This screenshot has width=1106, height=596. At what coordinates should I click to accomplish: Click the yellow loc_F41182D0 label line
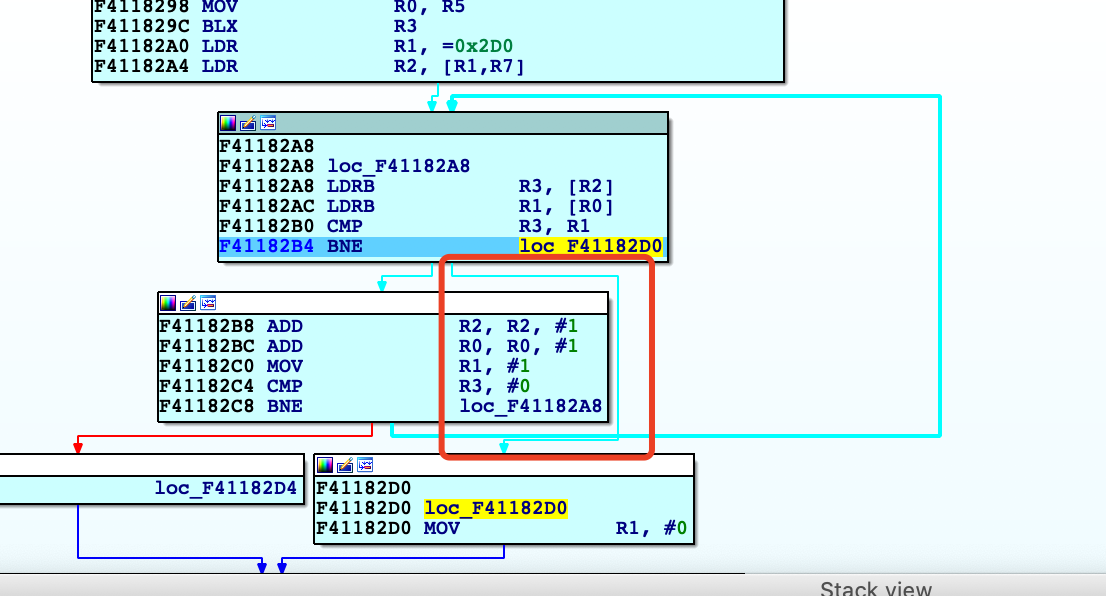point(495,508)
